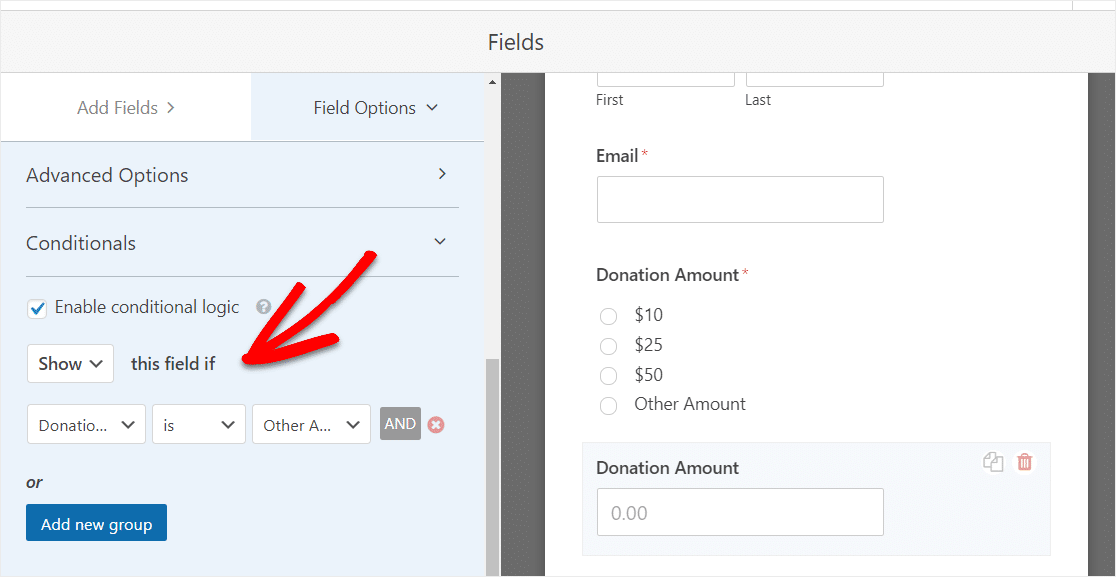Switch to the Add Fields tab
The height and width of the screenshot is (577, 1116).
(x=126, y=108)
